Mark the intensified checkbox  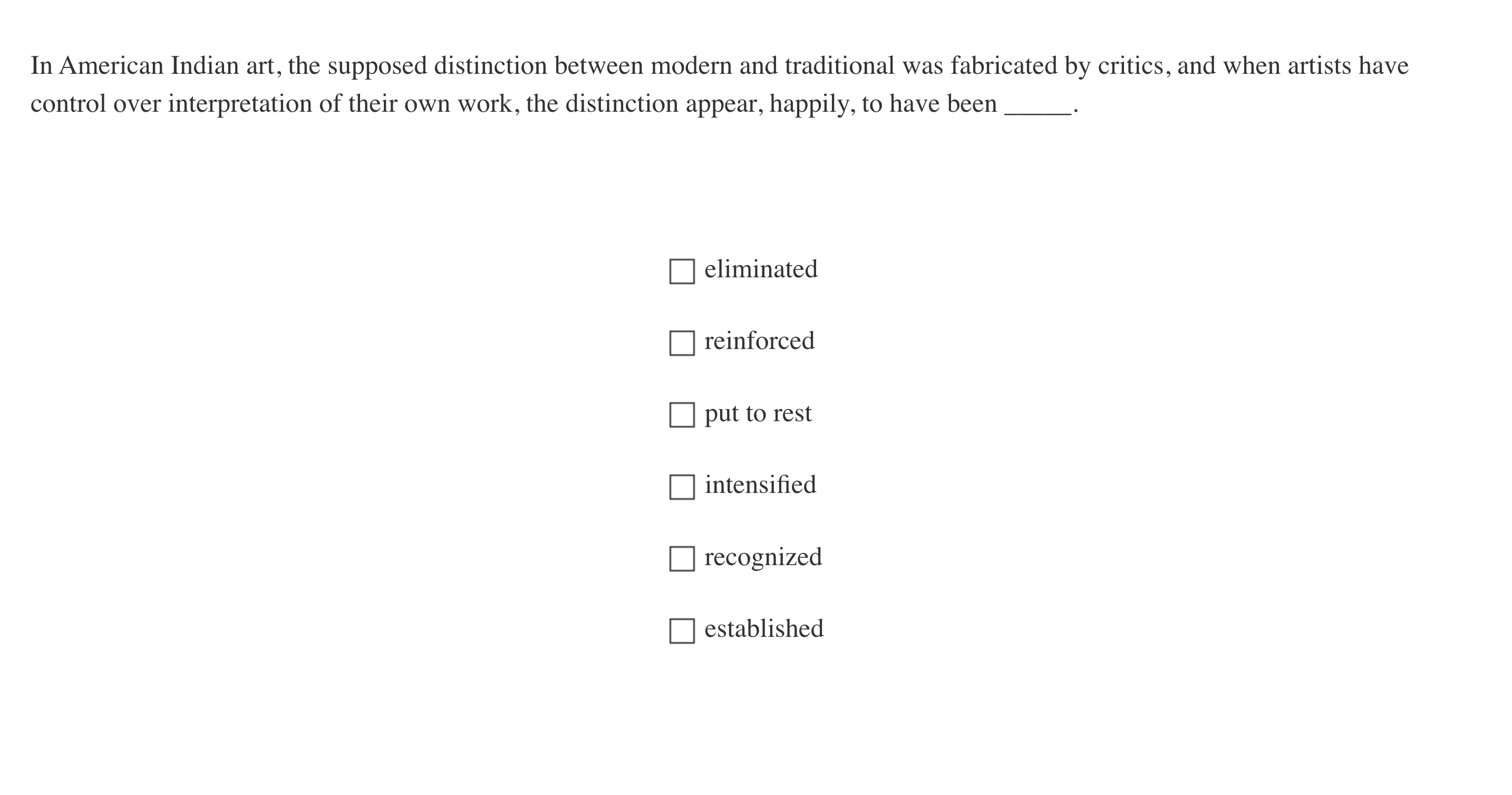[x=682, y=487]
